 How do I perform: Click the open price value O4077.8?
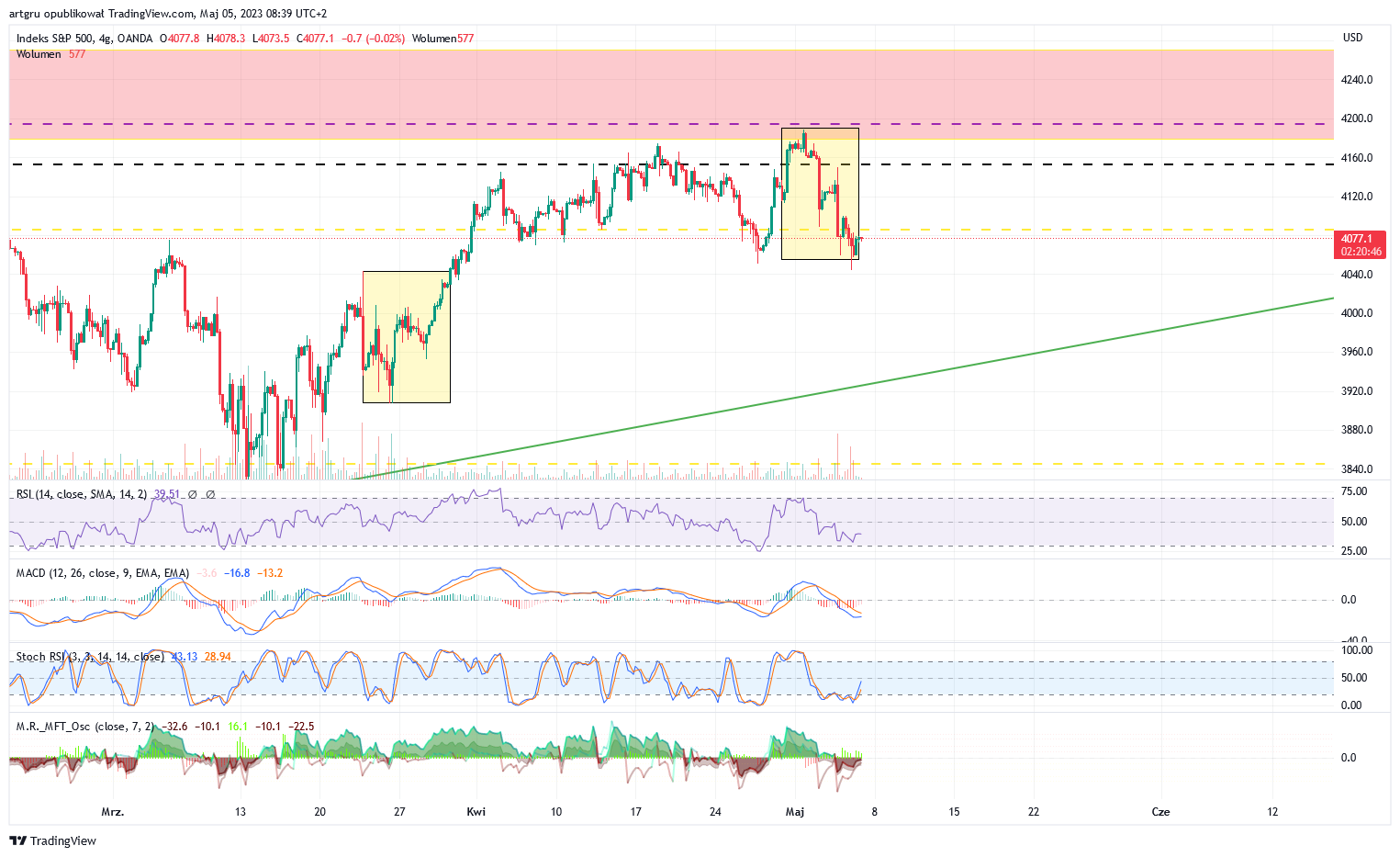tap(179, 39)
